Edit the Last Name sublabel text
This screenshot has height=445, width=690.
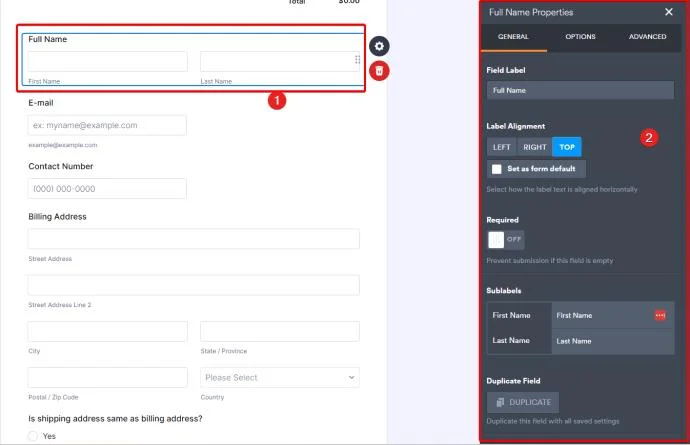point(610,341)
